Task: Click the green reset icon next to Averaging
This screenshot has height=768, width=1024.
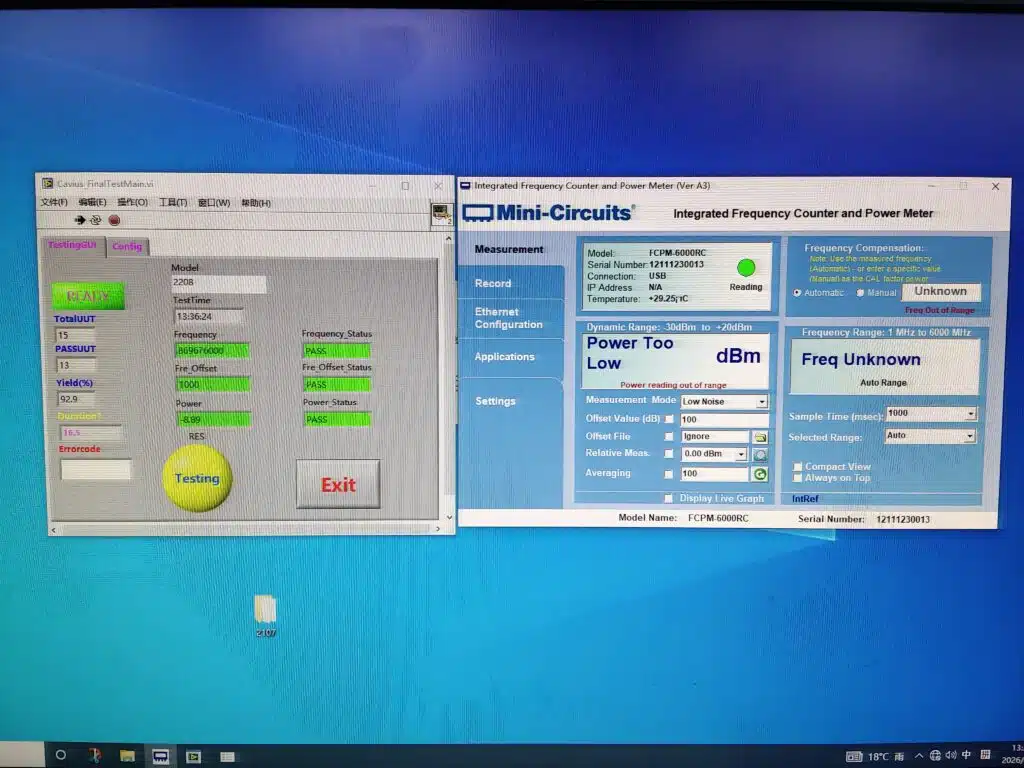Action: click(x=760, y=474)
